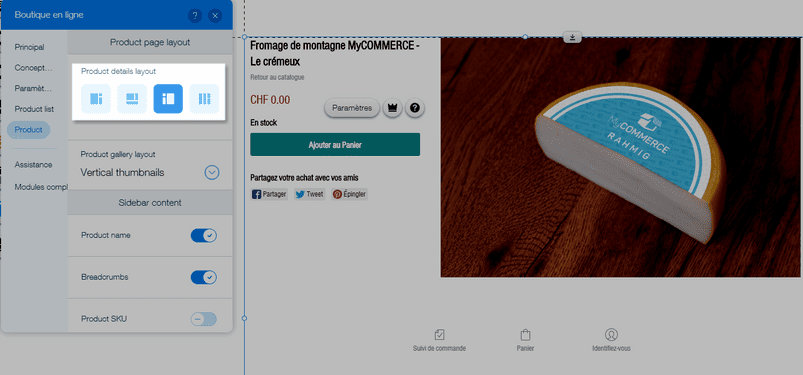Click the crown upgrade icon beside Paramètres
Image resolution: width=803 pixels, height=375 pixels.
pos(392,108)
